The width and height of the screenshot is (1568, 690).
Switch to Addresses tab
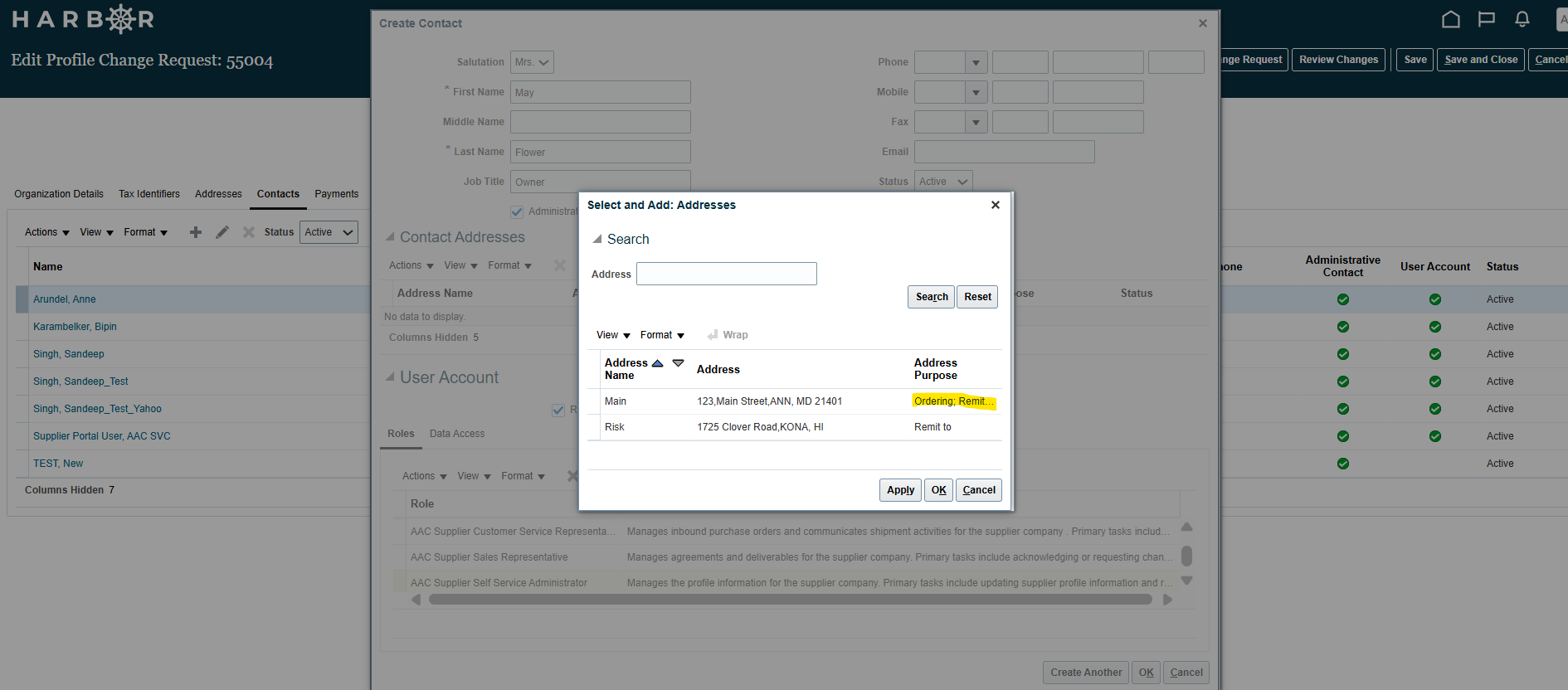click(218, 194)
